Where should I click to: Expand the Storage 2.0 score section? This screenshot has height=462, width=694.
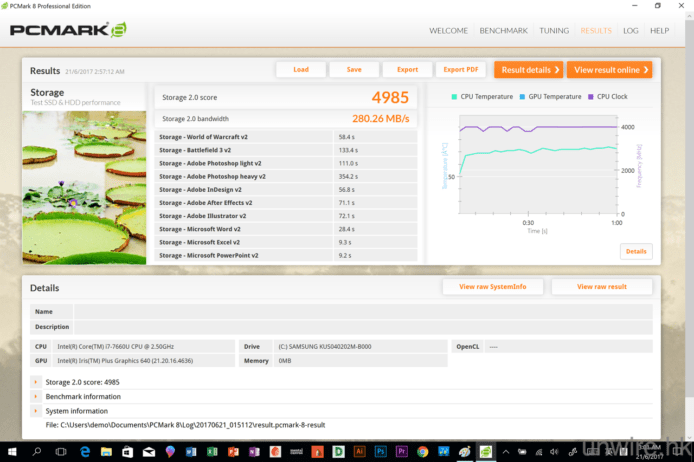pos(37,382)
